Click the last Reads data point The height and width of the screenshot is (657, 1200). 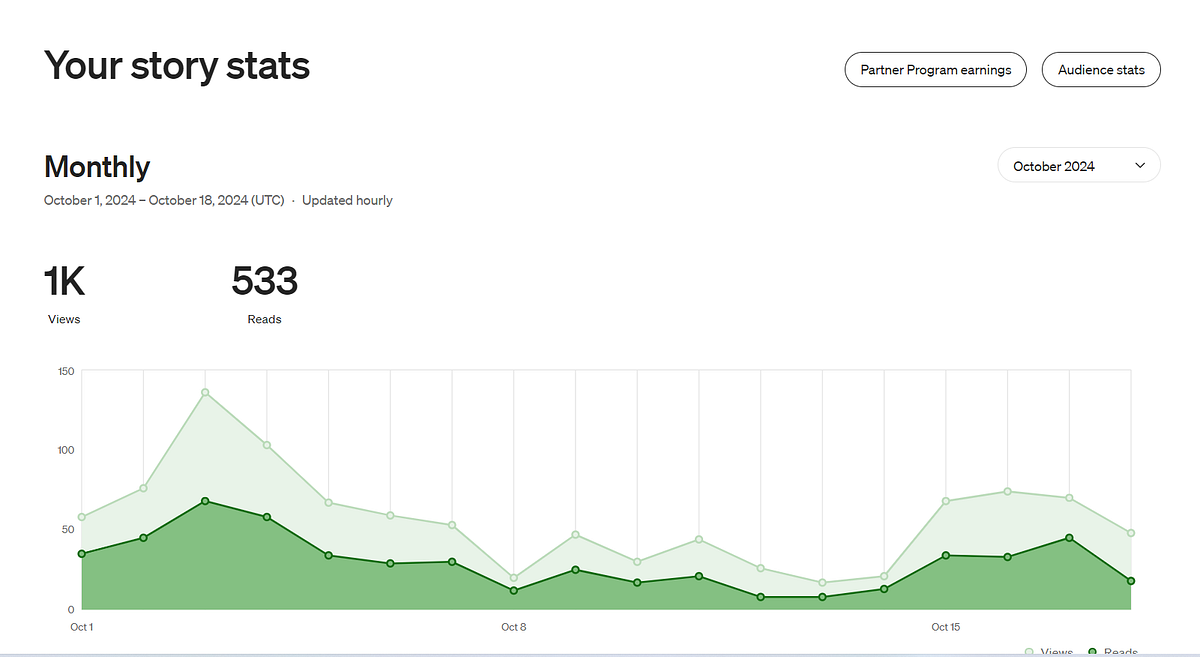click(x=1131, y=581)
